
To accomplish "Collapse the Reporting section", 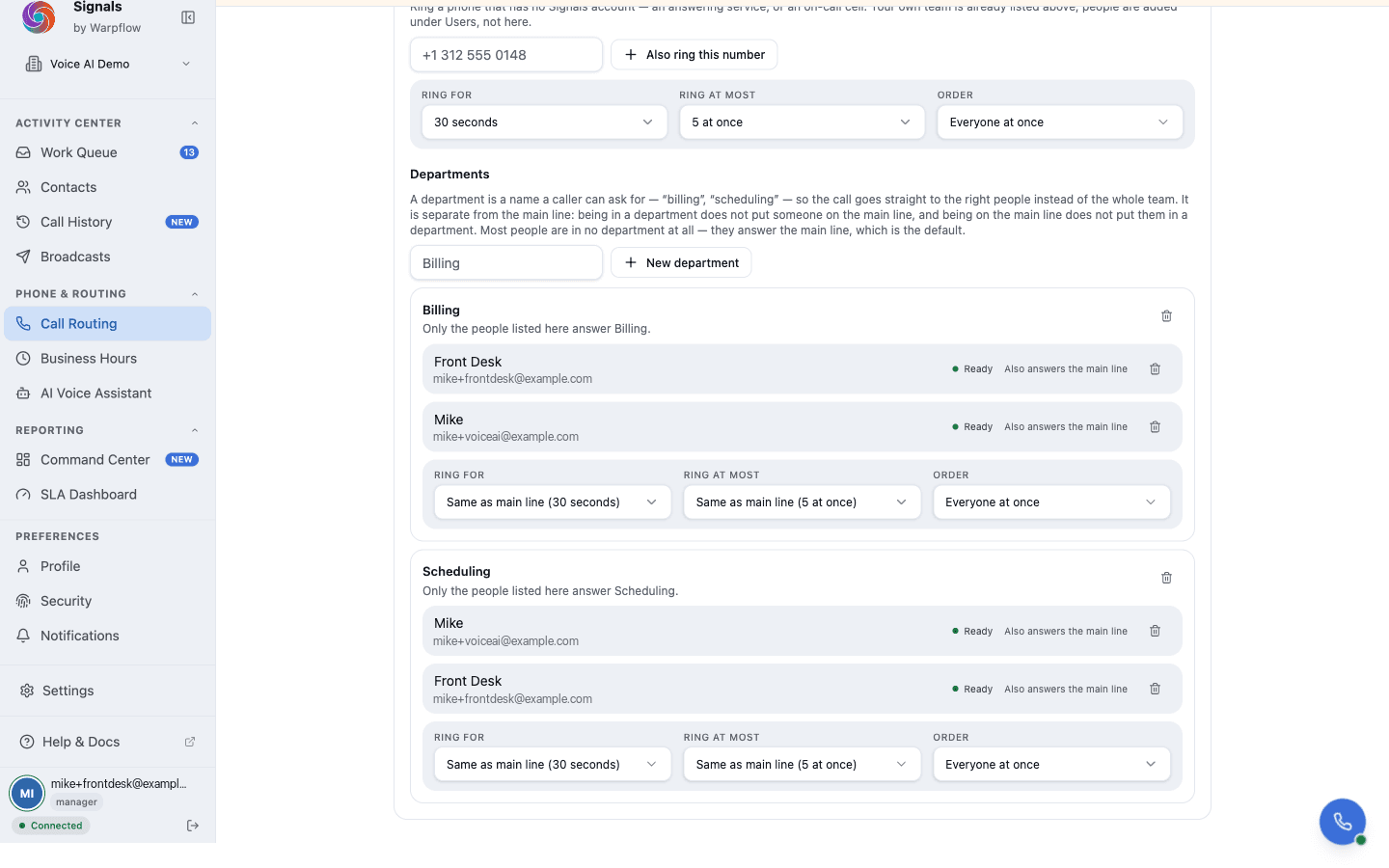I will coord(195,430).
